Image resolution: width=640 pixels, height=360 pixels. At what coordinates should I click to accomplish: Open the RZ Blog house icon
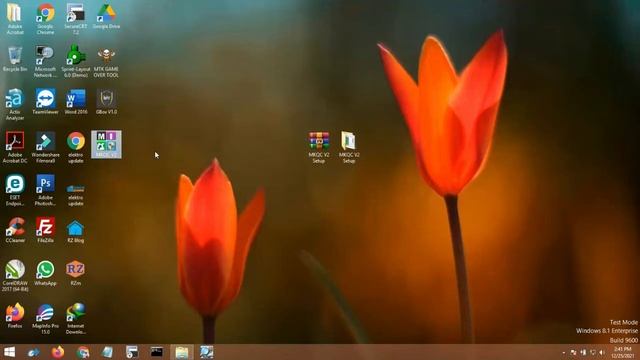click(76, 231)
